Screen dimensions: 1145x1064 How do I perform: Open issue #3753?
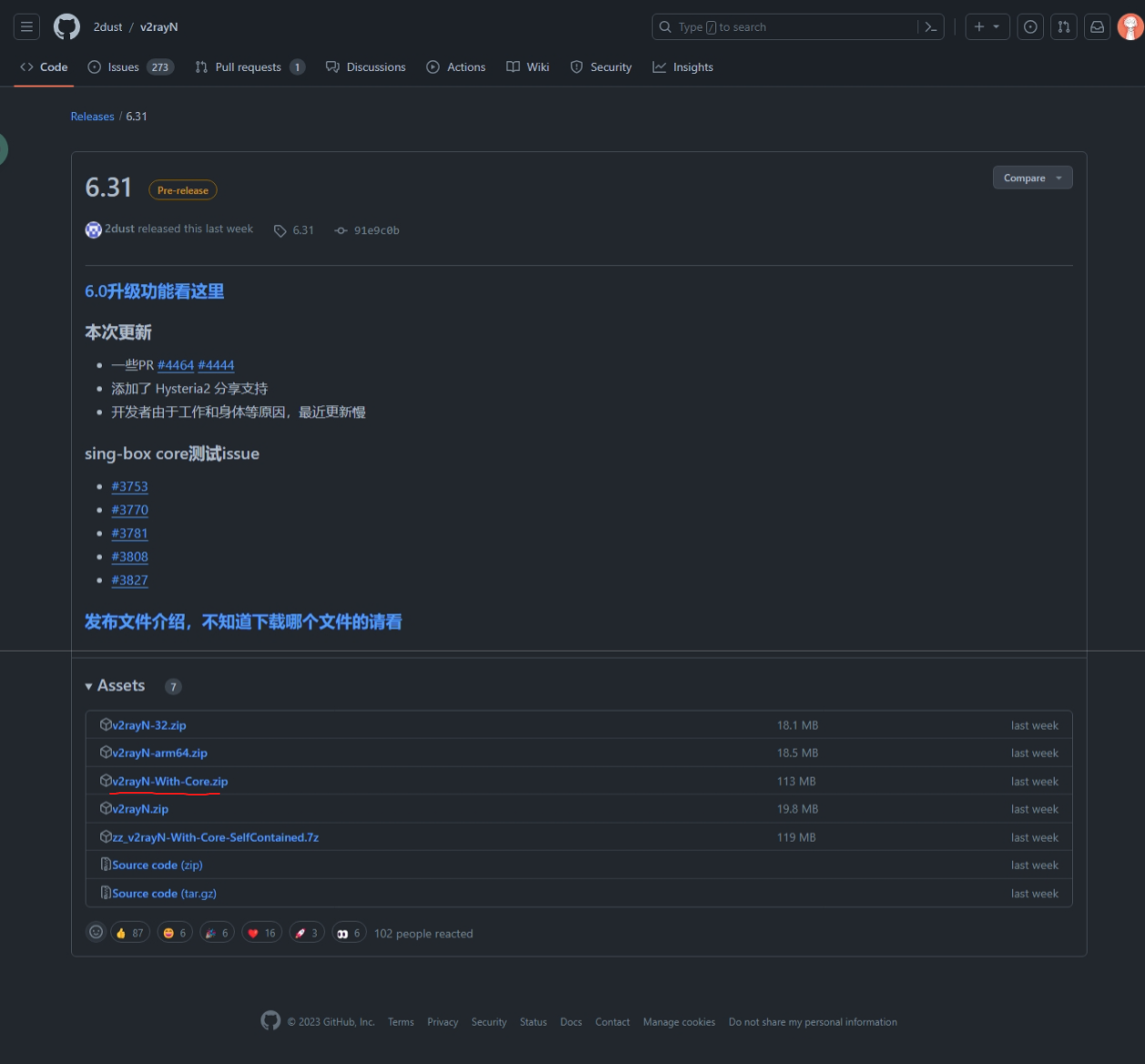(129, 487)
